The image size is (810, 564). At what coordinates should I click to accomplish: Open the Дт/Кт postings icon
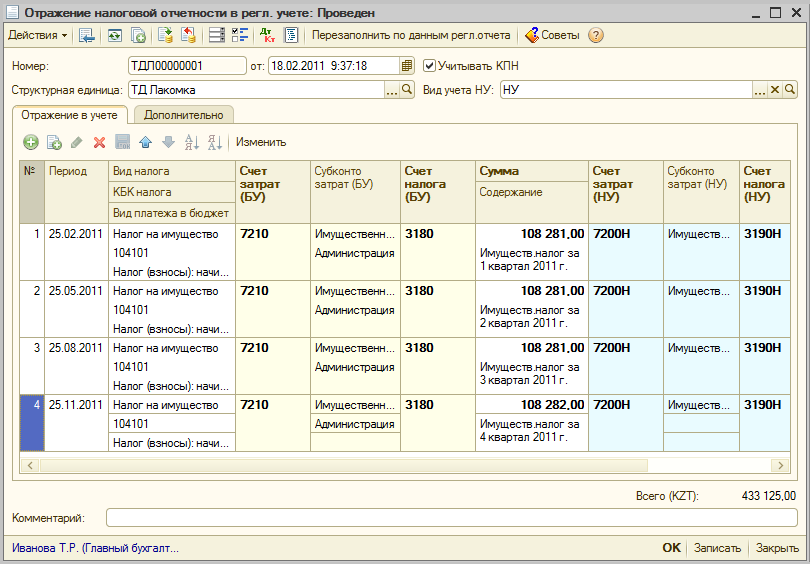click(267, 35)
